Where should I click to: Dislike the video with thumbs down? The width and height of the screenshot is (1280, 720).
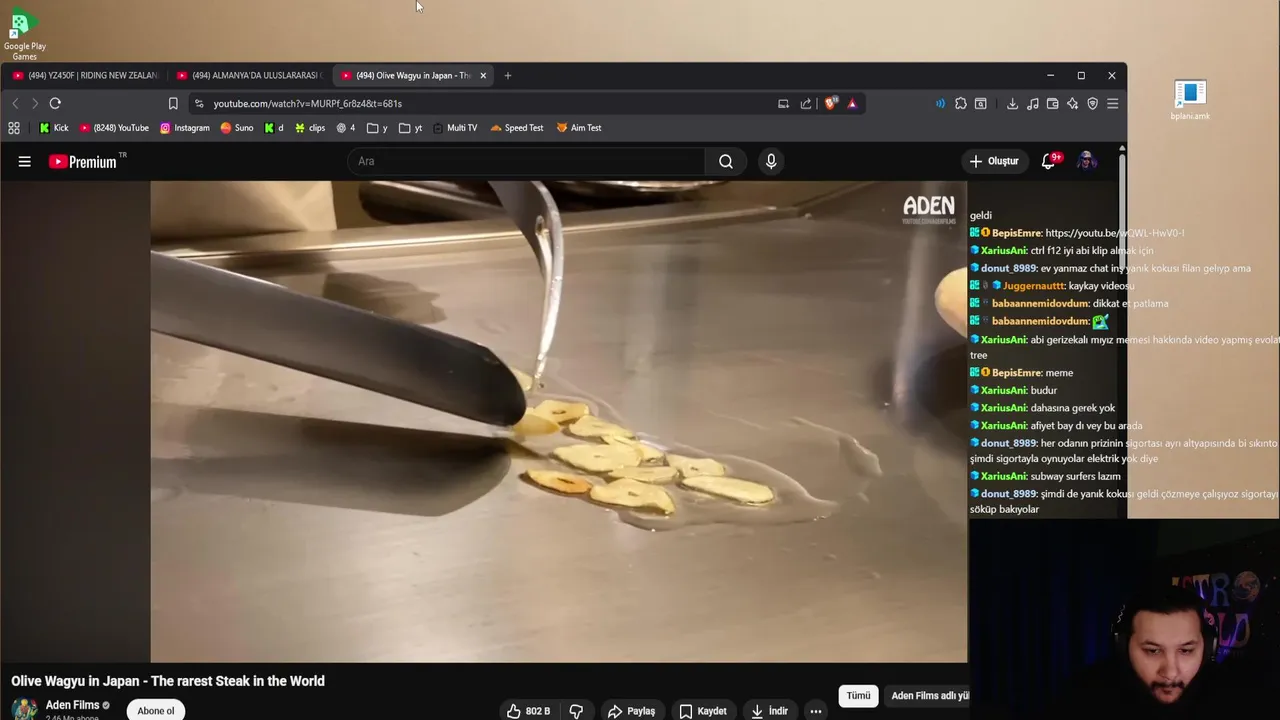point(576,711)
